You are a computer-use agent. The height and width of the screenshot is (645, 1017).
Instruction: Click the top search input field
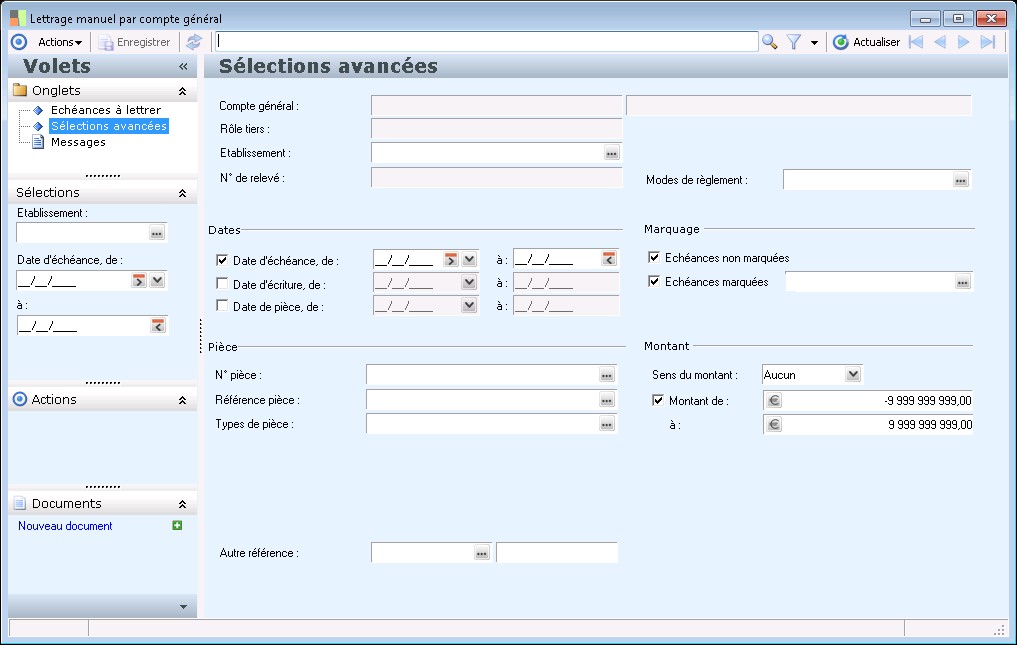[486, 42]
